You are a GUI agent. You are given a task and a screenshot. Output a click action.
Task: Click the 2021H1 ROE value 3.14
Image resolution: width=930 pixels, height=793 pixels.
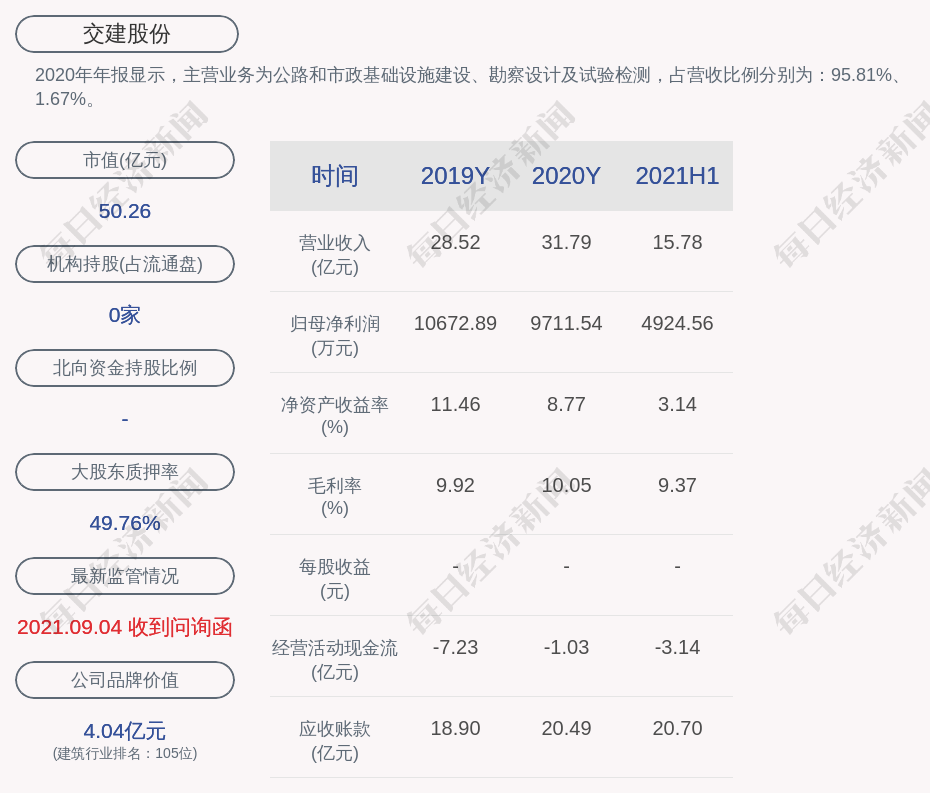tap(677, 405)
